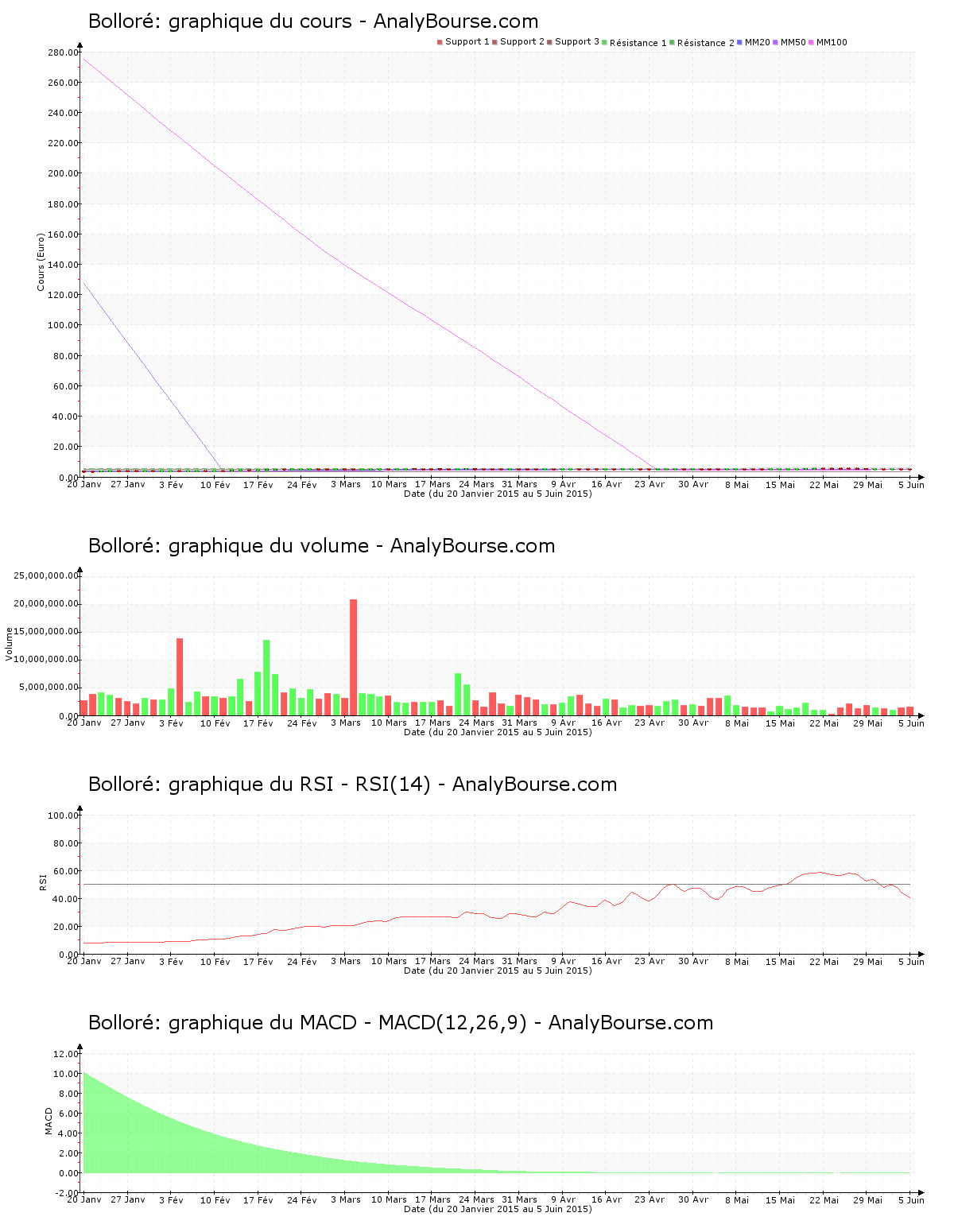Click the 10,000,000.00 value on the volume axis
This screenshot has height=1232, width=954.
click(x=46, y=660)
